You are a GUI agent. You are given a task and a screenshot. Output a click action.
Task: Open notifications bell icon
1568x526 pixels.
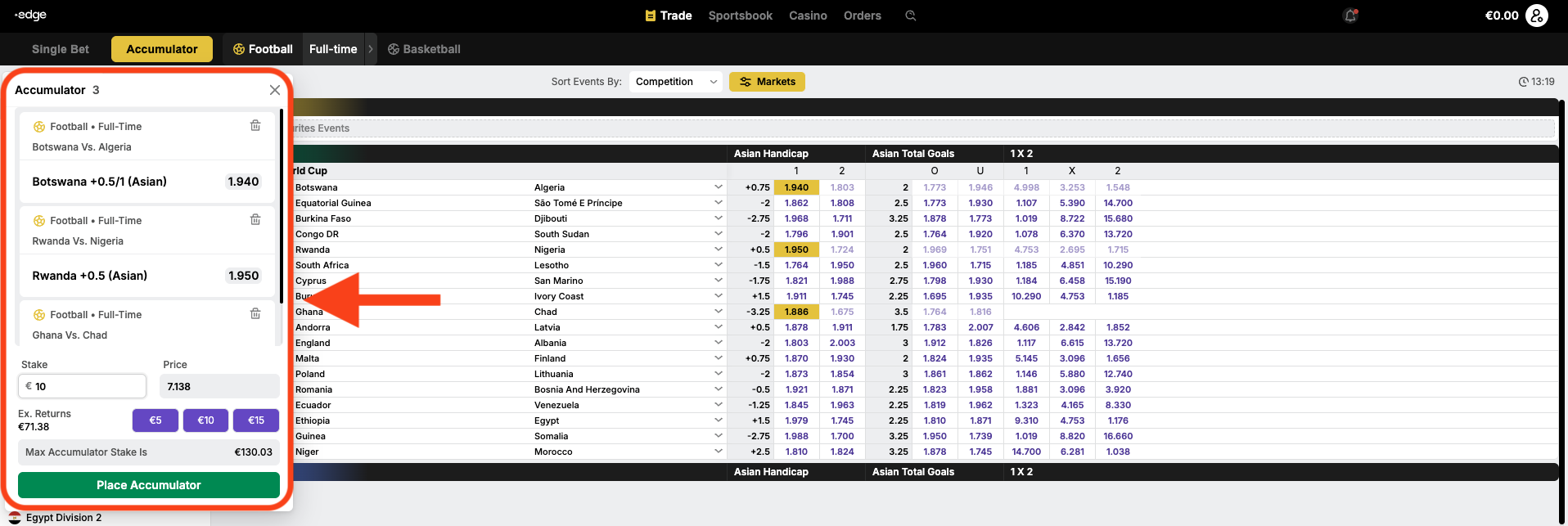point(1349,16)
